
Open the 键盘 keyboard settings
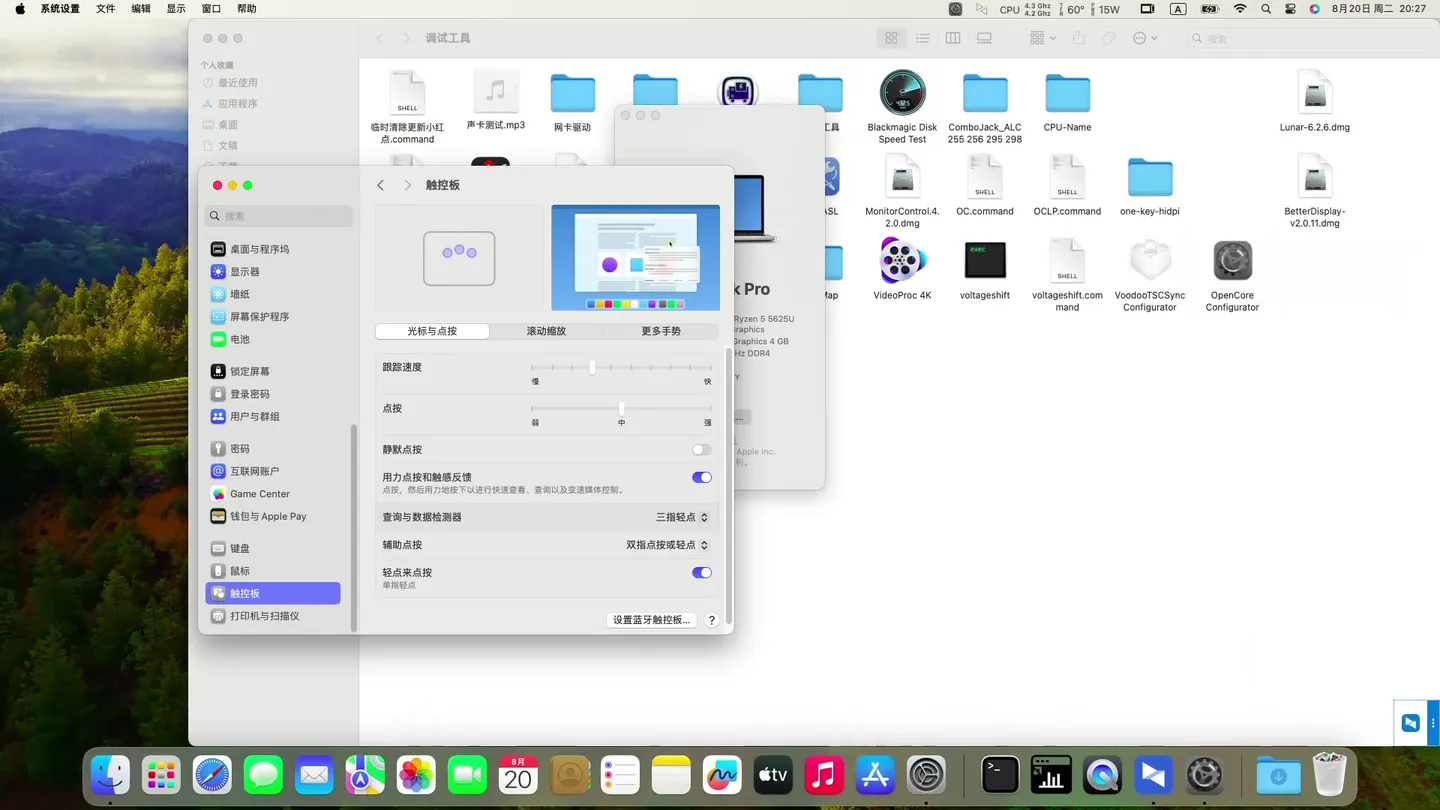click(x=240, y=548)
